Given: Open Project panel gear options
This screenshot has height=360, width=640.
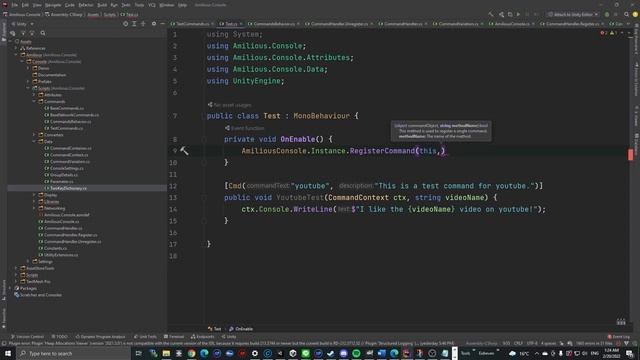Looking at the screenshot, I should click(154, 24).
